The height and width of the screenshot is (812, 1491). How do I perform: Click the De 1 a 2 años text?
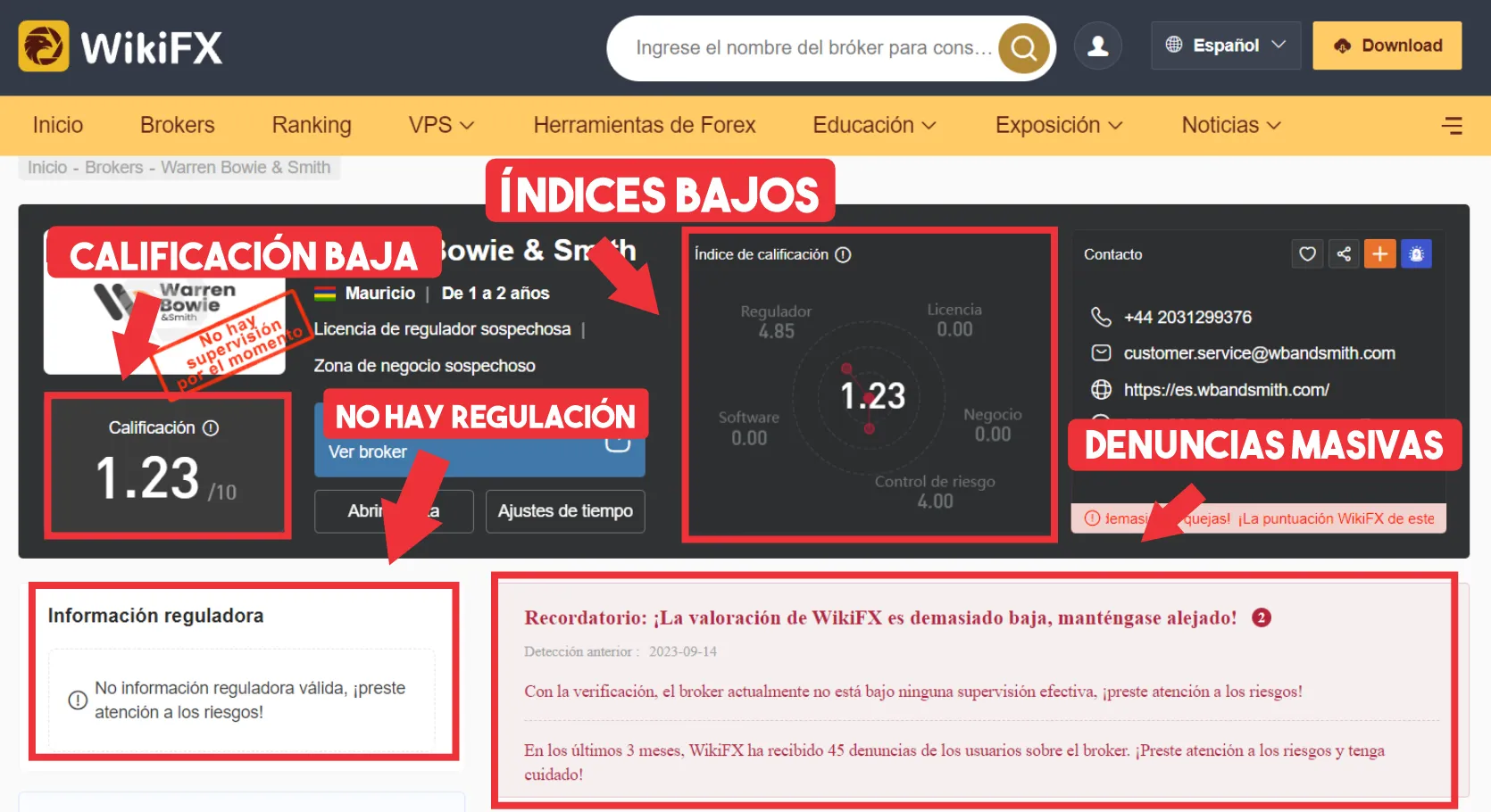[x=496, y=294]
